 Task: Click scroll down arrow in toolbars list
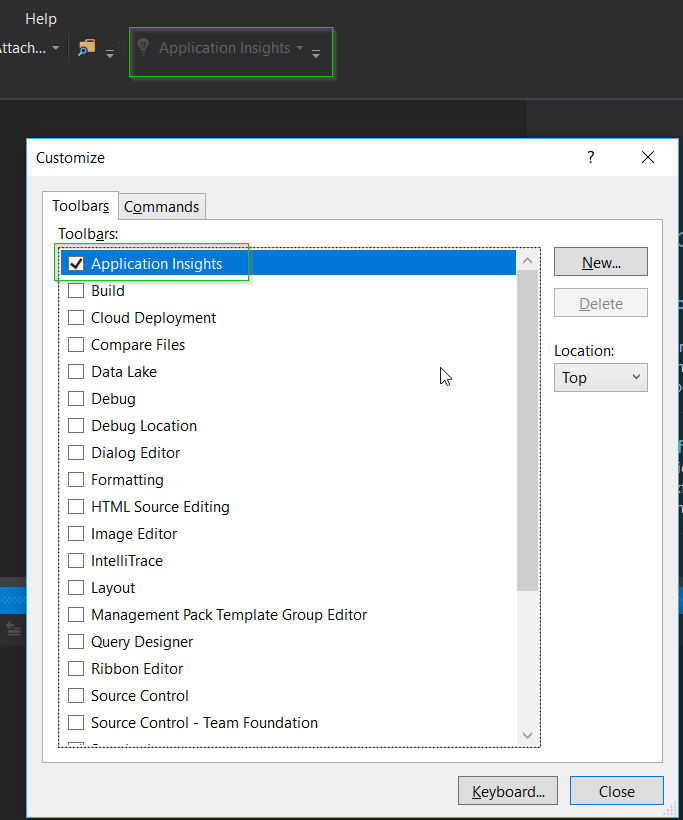tap(527, 735)
